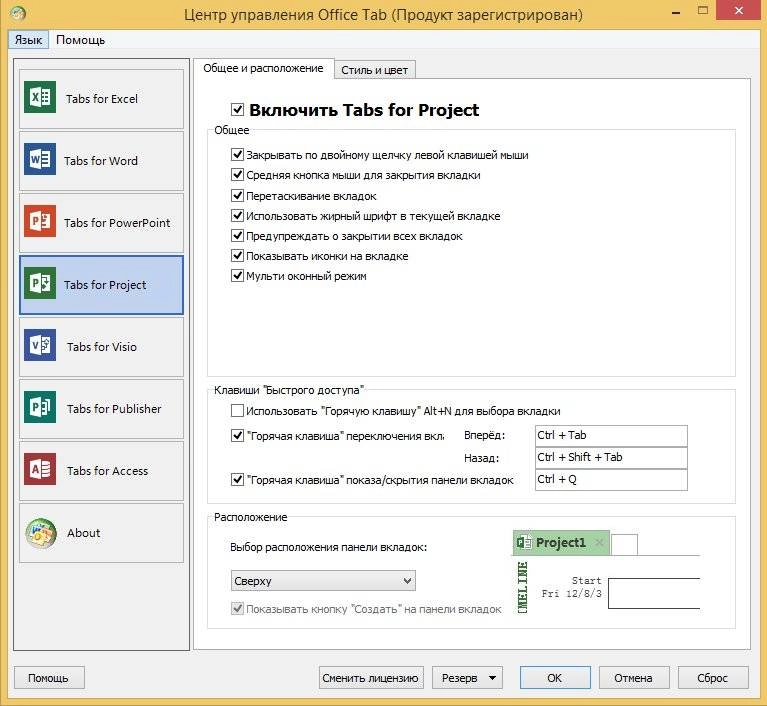
Task: Toggle "Средняя кнопка мыши" close tab checkbox
Action: pyautogui.click(x=237, y=175)
